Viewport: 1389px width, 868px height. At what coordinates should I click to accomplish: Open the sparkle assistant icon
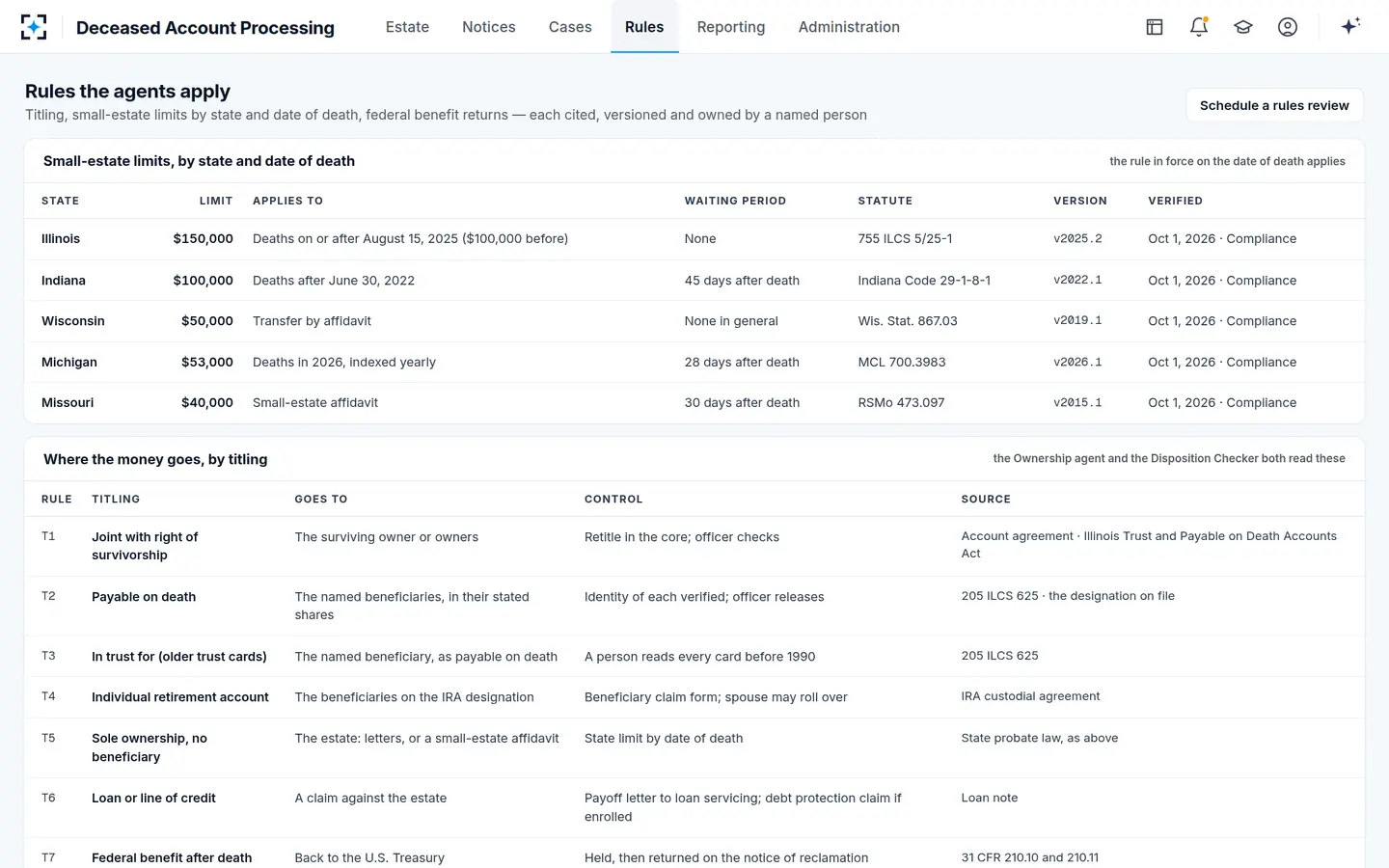tap(1350, 26)
